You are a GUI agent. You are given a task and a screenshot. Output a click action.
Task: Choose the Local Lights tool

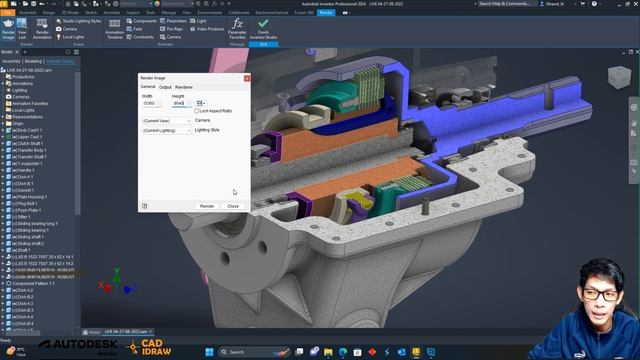[x=70, y=37]
